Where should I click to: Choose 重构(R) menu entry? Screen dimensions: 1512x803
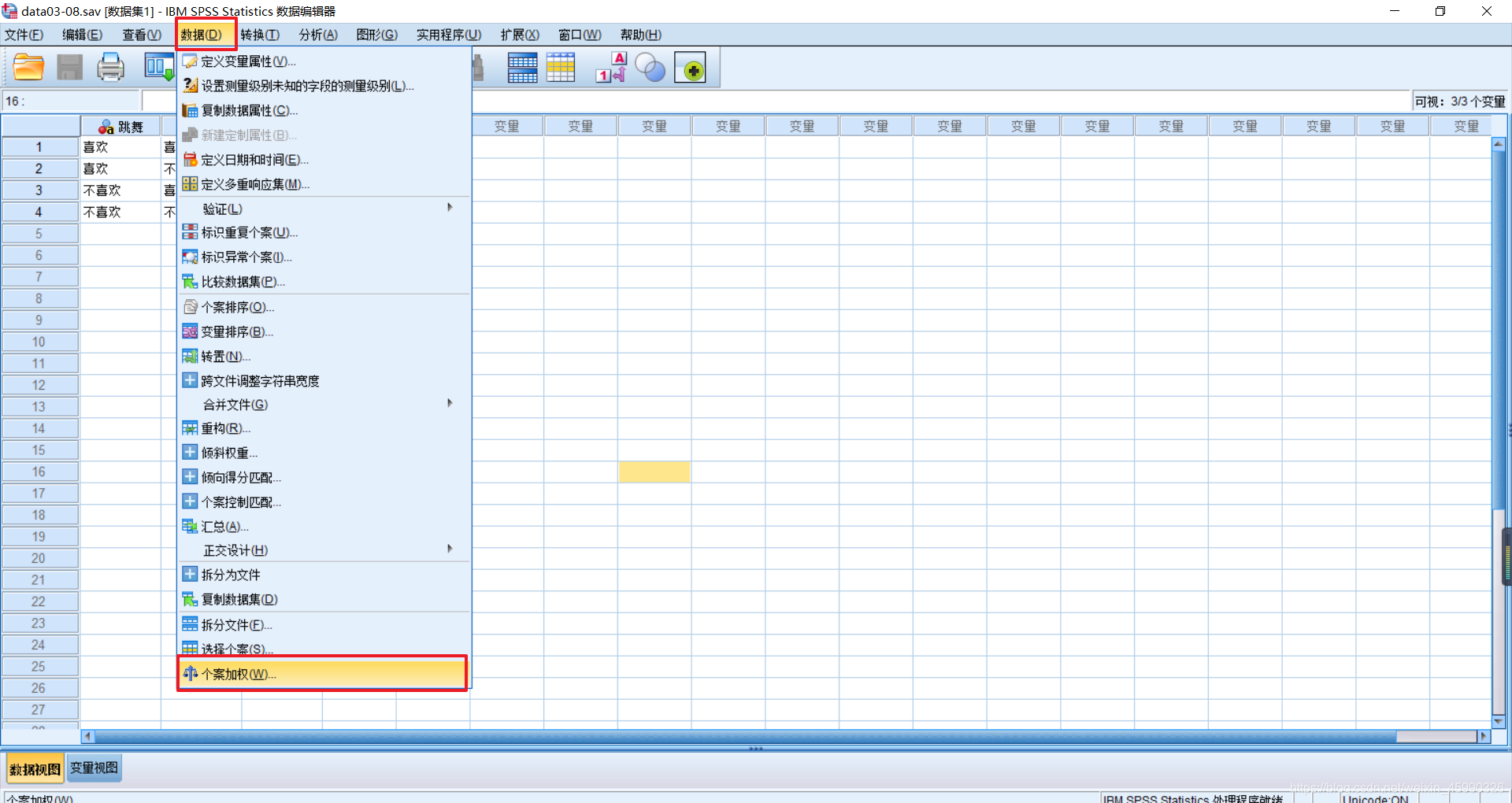pos(324,428)
